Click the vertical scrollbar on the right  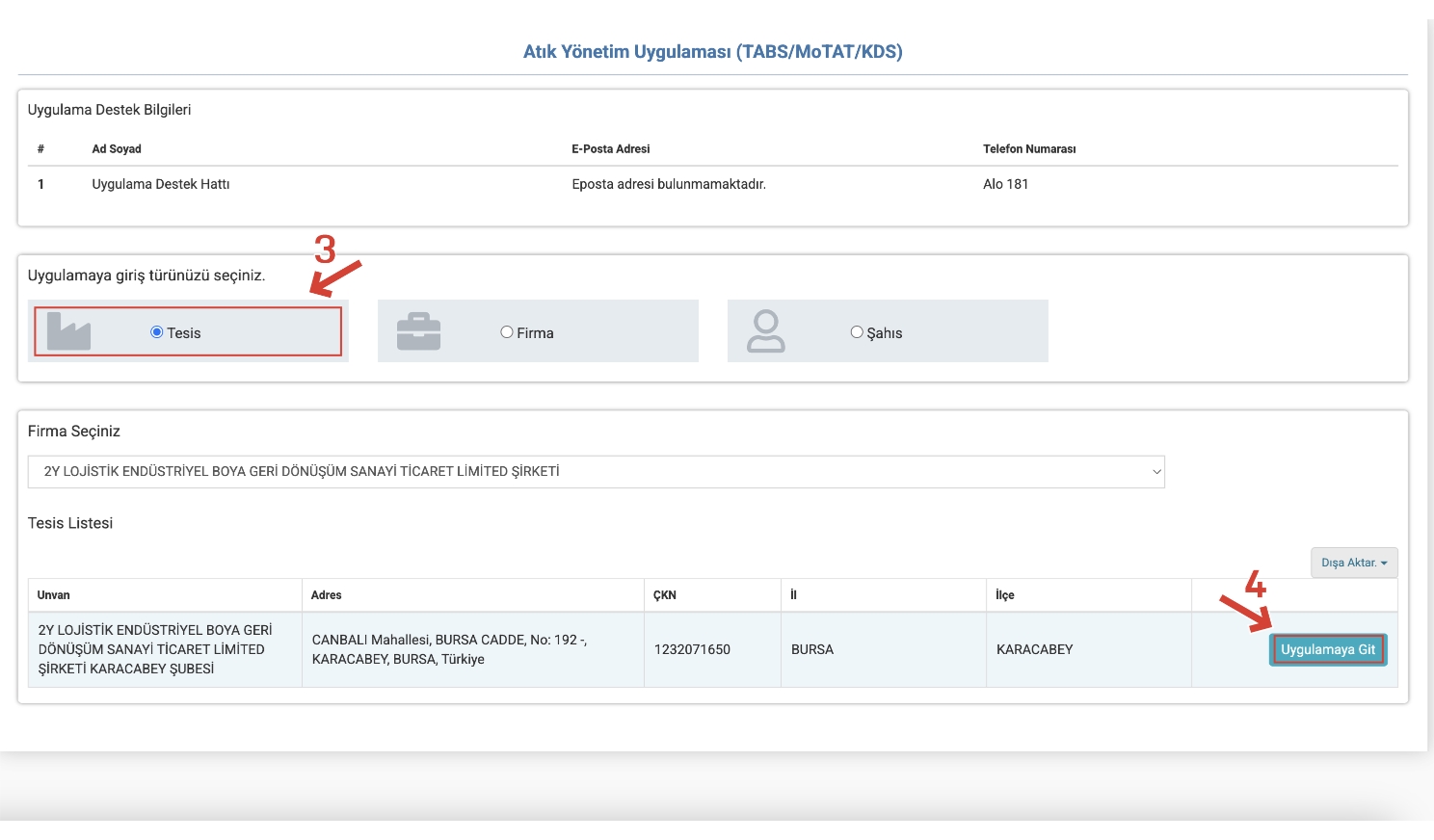[1430, 385]
